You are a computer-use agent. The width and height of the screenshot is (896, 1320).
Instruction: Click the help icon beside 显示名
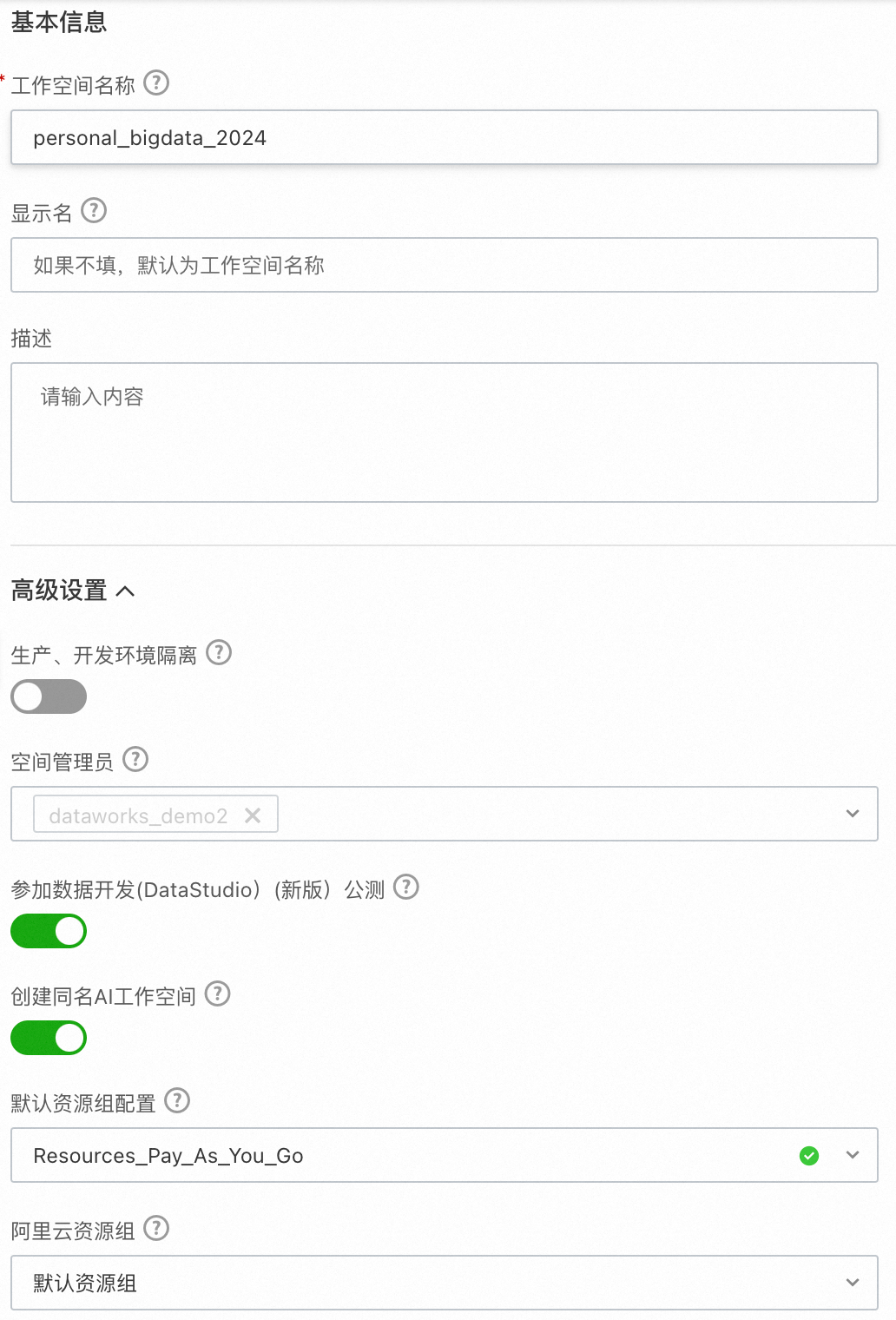coord(96,211)
